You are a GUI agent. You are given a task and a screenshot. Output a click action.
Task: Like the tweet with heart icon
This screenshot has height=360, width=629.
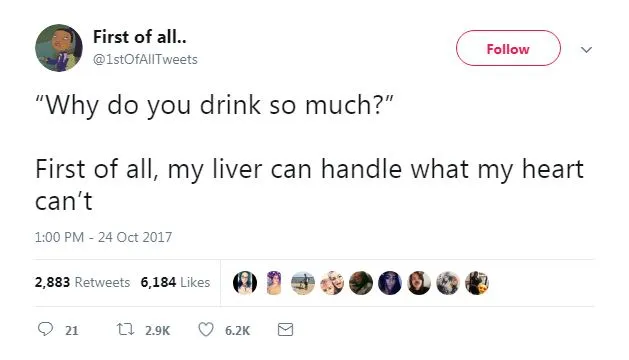[206, 329]
